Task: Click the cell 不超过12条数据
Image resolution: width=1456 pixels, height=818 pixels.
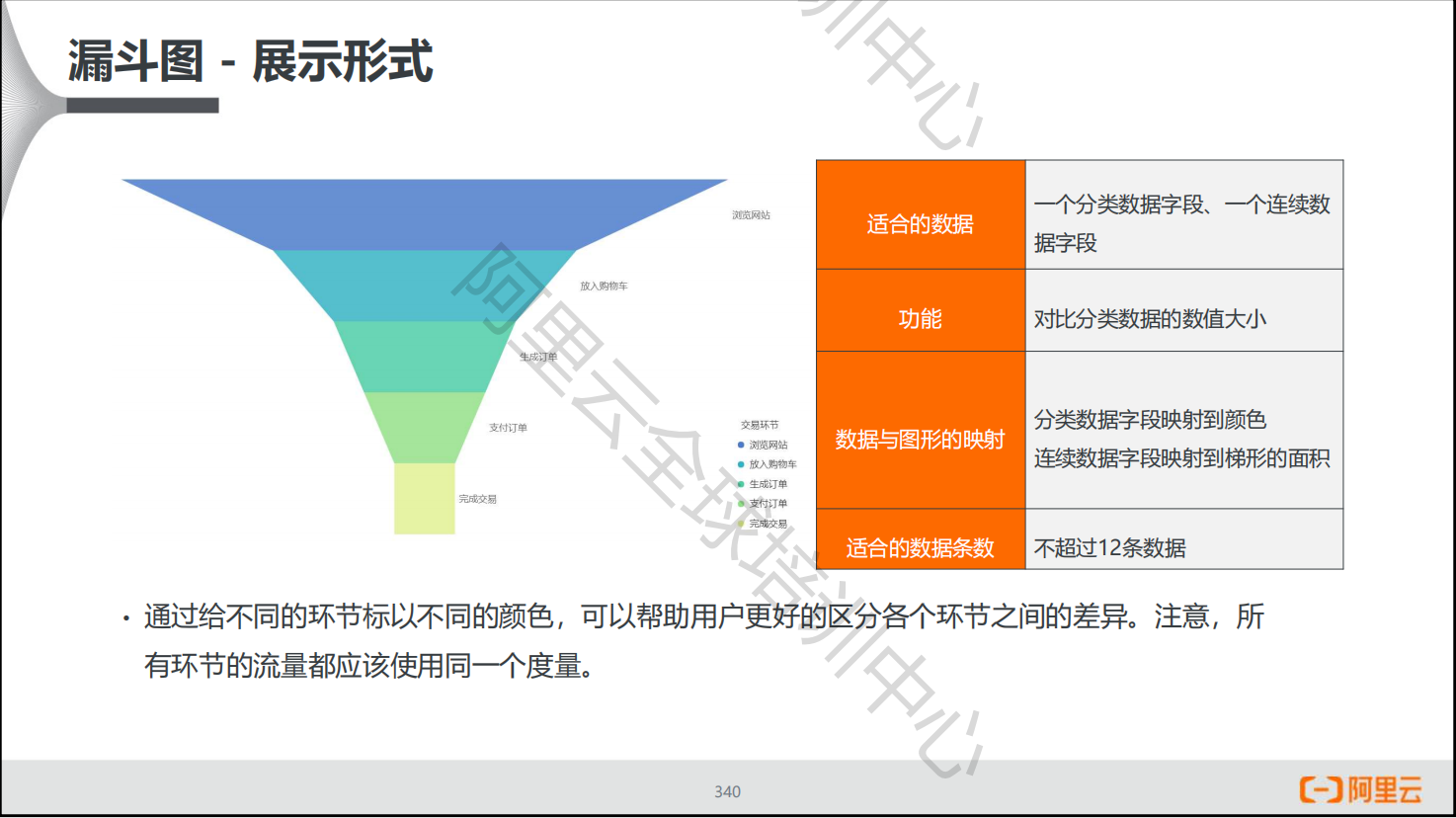Action: pyautogui.click(x=1184, y=539)
